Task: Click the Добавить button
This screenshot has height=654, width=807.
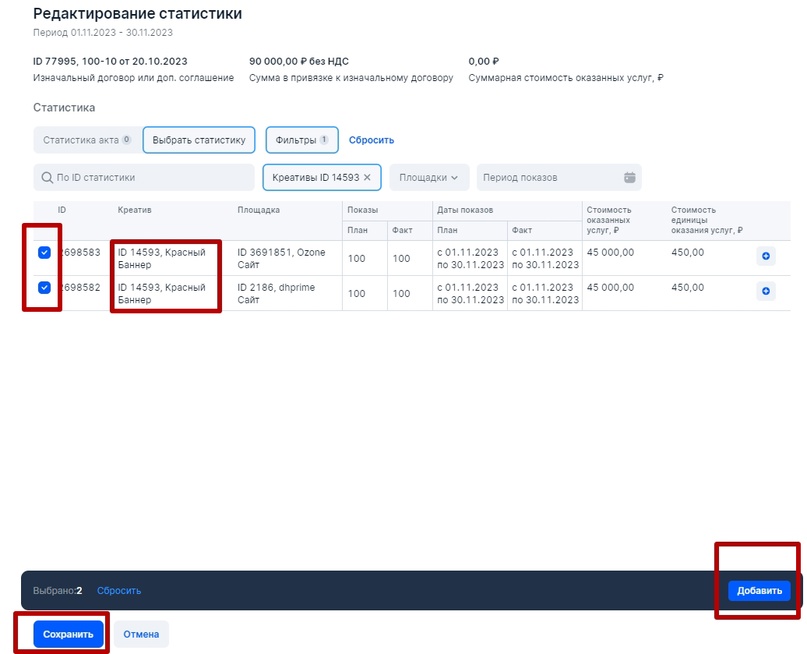Action: pyautogui.click(x=759, y=591)
